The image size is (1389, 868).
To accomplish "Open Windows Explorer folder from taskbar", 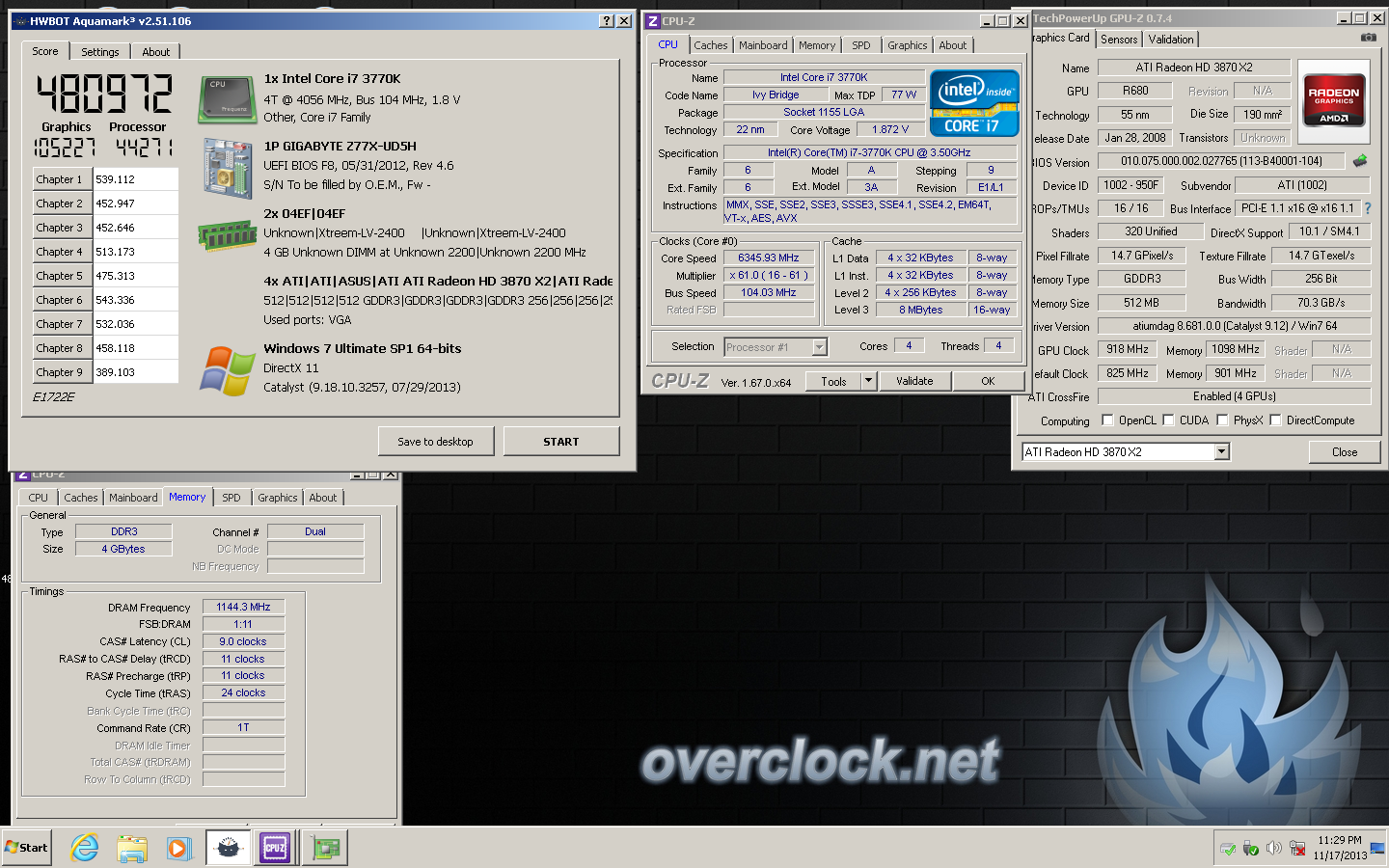I will (x=132, y=848).
